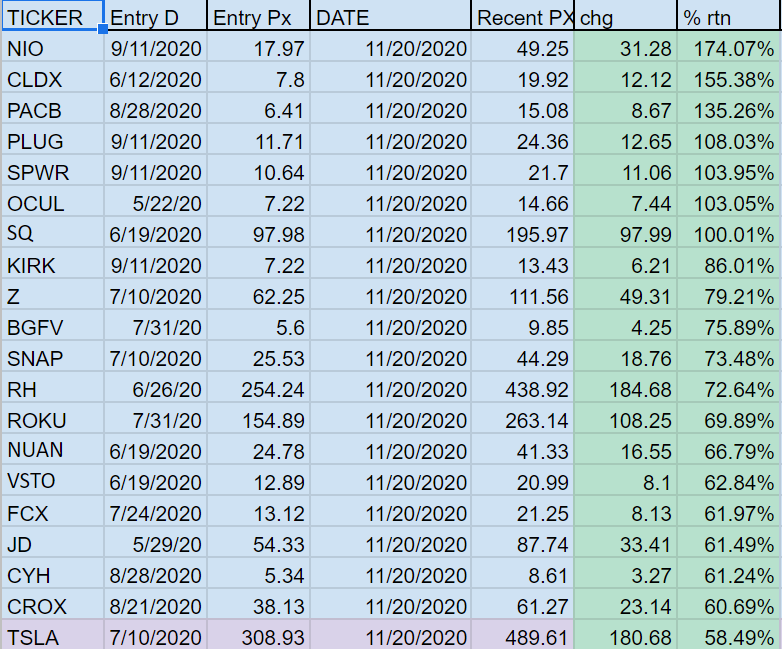This screenshot has height=649, width=782.
Task: Click FCX change value 8.13
Action: [x=625, y=511]
